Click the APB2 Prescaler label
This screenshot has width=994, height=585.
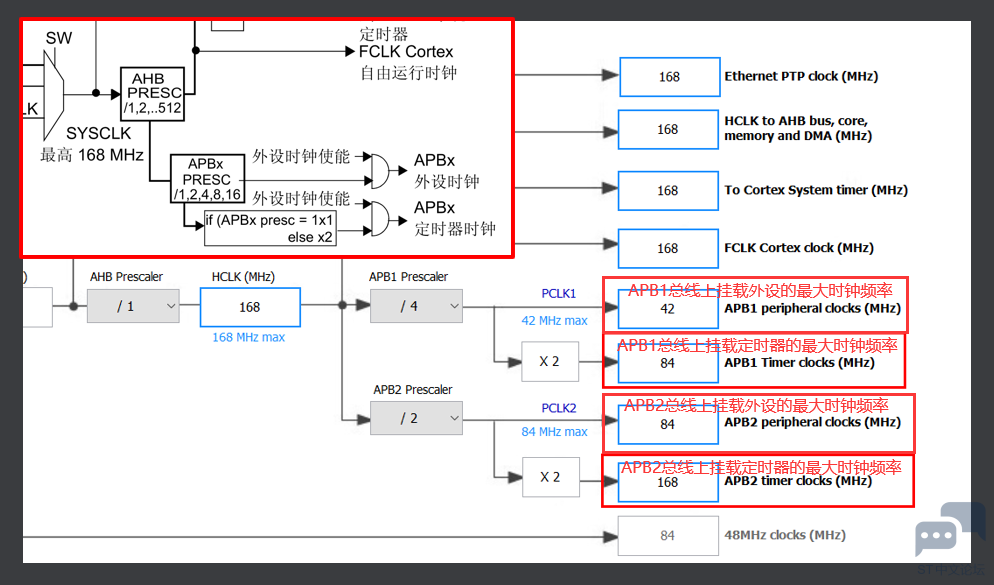click(413, 390)
